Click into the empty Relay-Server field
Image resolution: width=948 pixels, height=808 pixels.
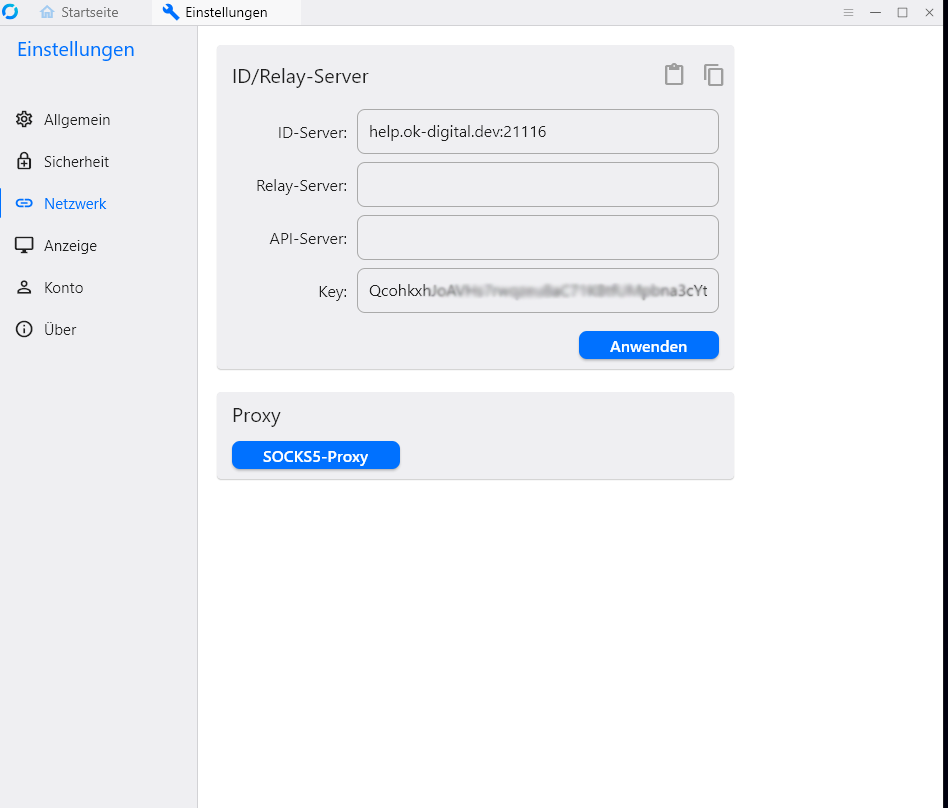click(537, 185)
